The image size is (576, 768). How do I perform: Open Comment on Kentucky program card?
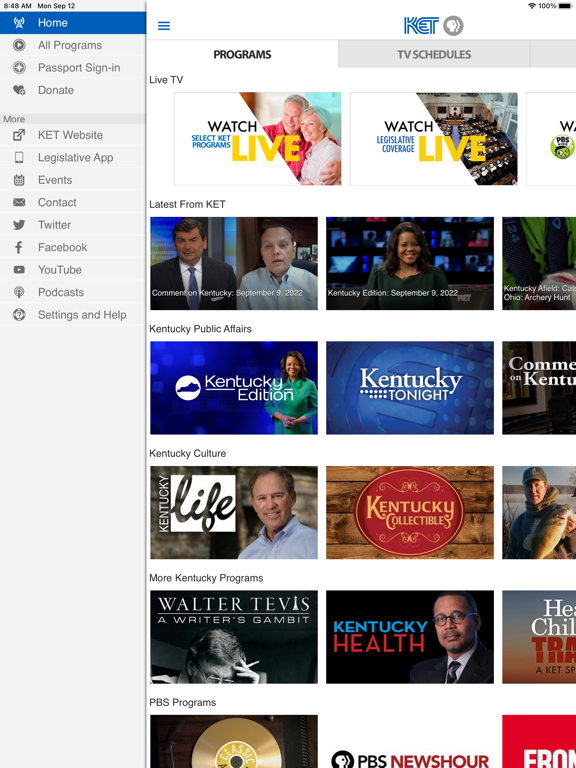(539, 388)
